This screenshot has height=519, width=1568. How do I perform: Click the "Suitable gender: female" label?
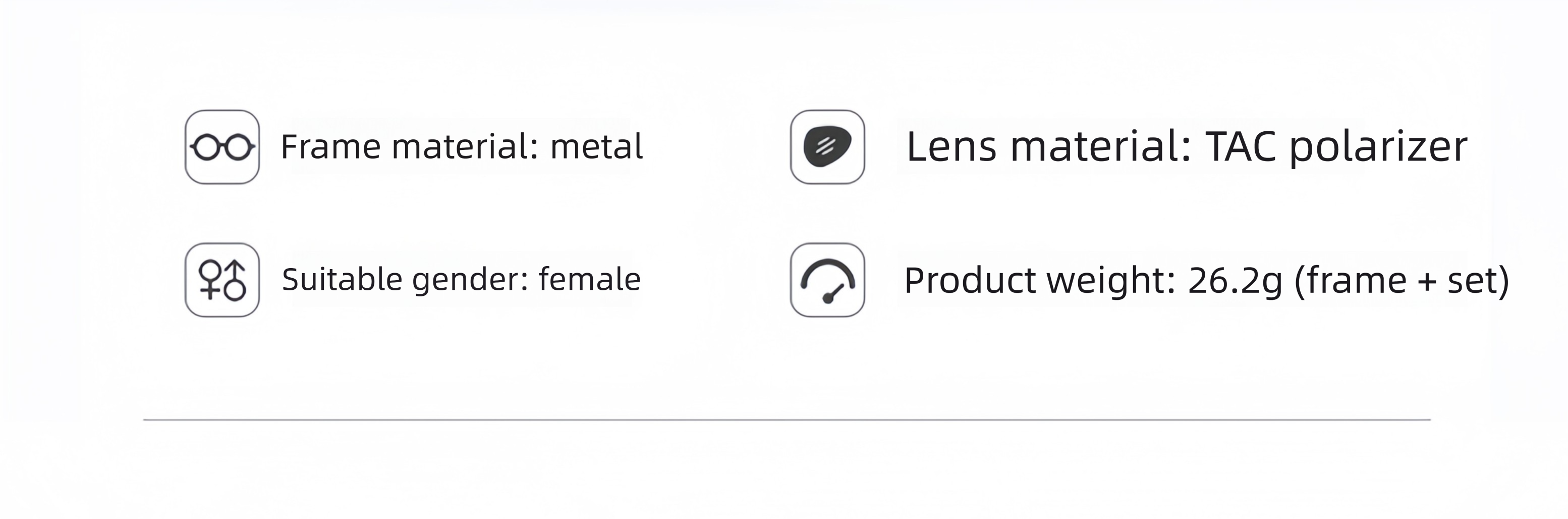(462, 280)
